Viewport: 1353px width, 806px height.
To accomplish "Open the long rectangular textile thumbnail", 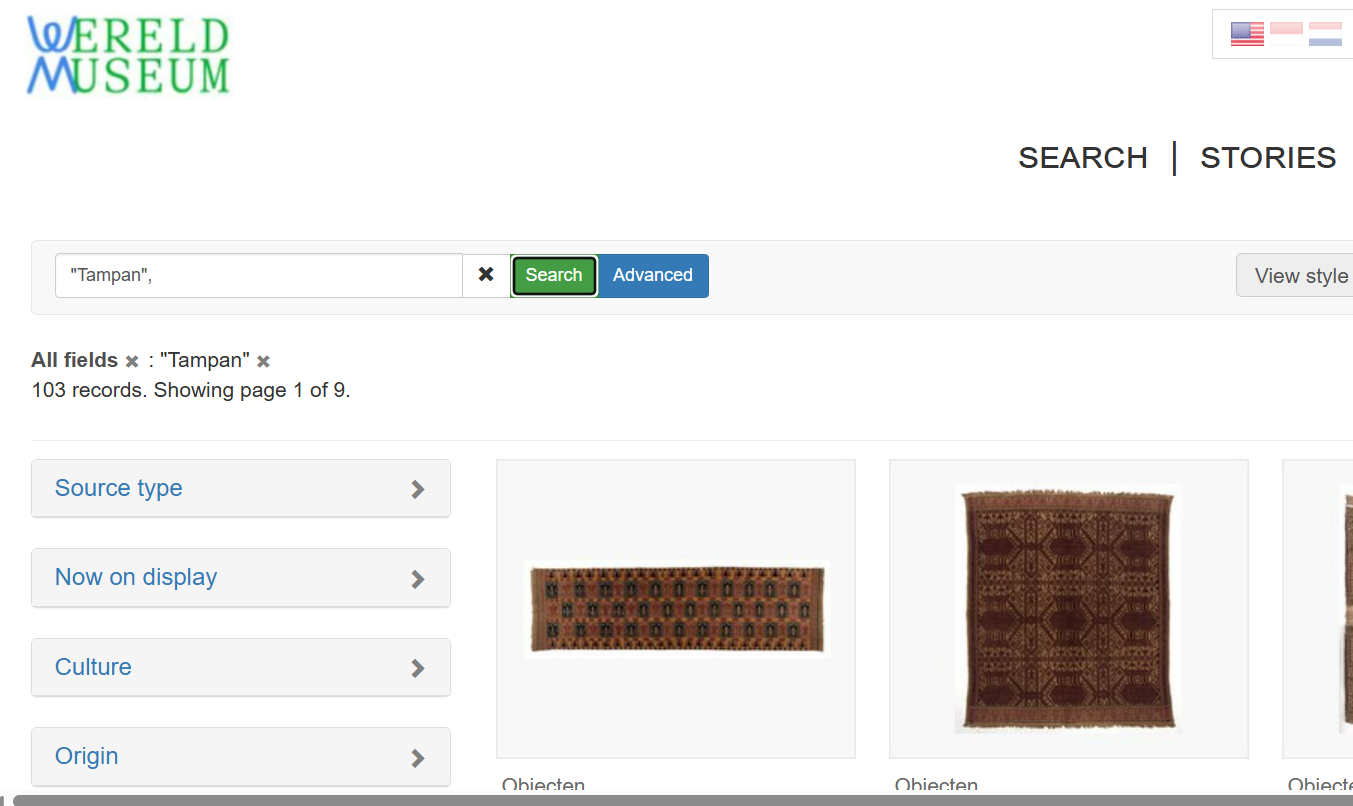I will coord(677,608).
